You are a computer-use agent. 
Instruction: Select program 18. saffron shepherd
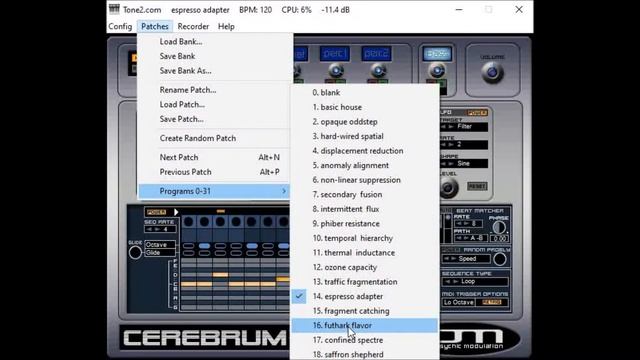(365, 354)
